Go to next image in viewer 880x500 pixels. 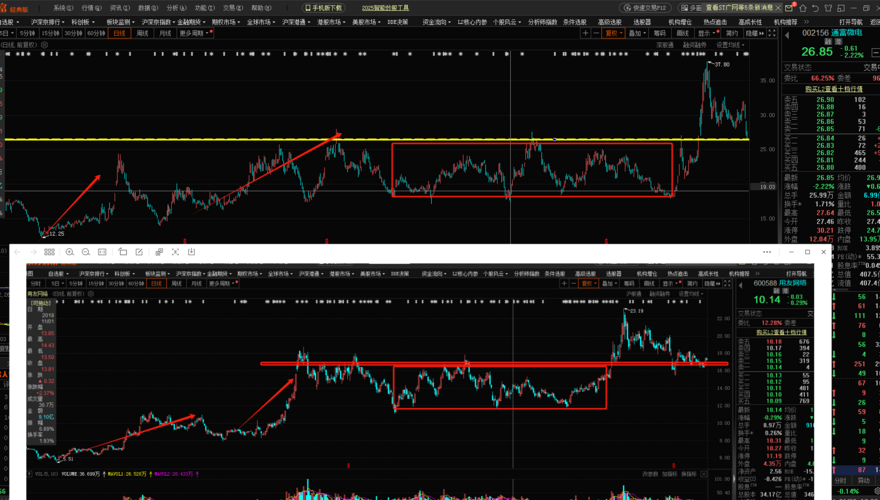coord(33,252)
